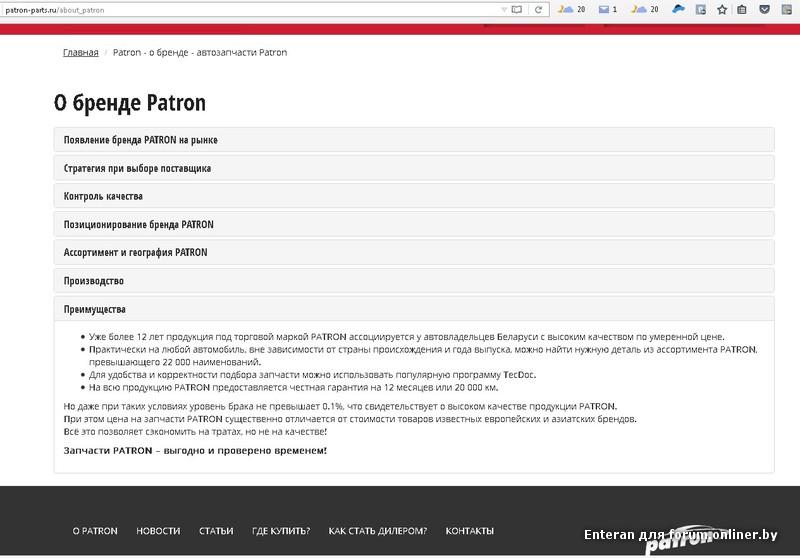Click bullet about warranty '12 месяцев или 20 000 км'
This screenshot has width=800, height=558.
pos(293,388)
